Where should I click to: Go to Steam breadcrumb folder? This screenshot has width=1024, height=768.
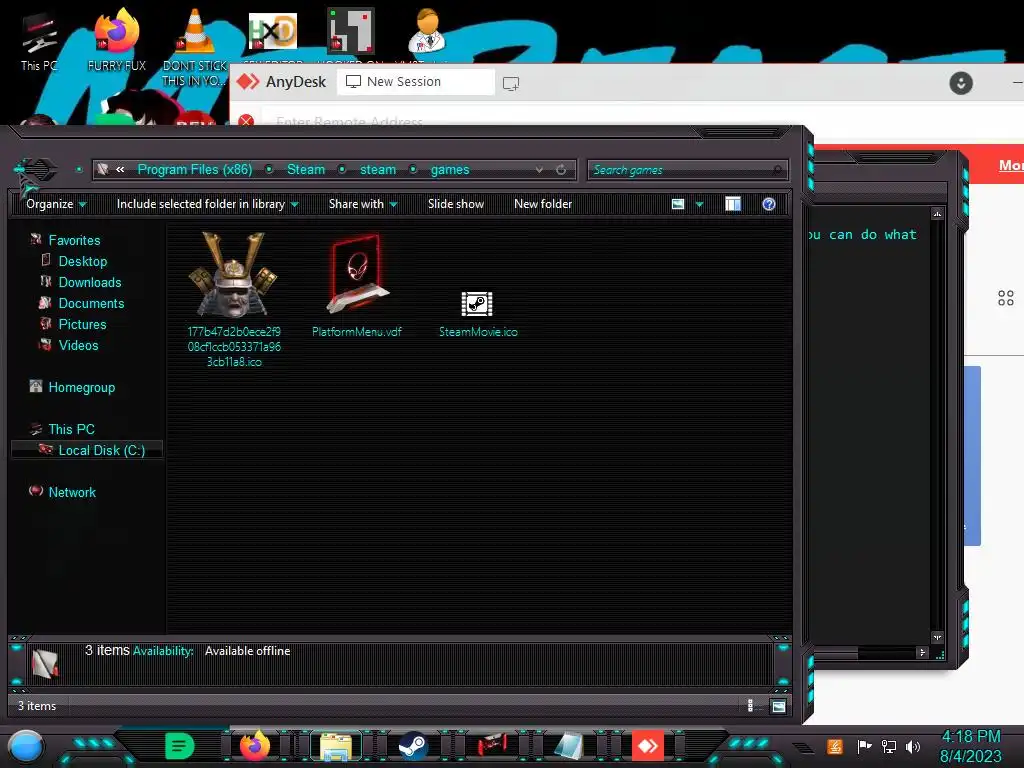click(x=306, y=170)
